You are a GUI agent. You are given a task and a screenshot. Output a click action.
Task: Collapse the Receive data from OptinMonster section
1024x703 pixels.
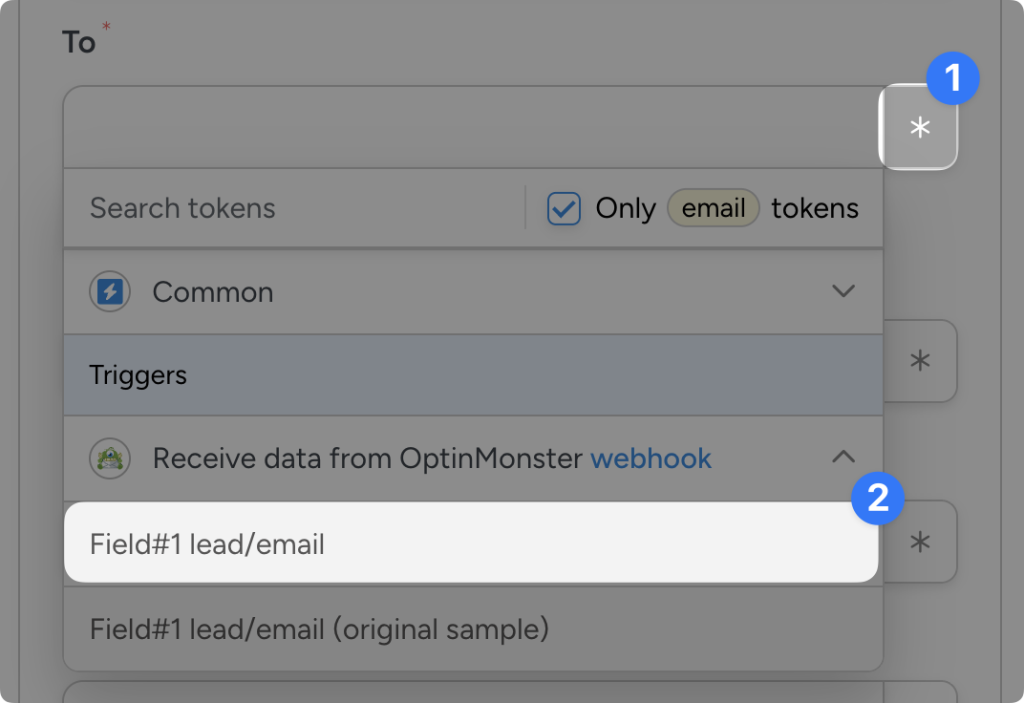pyautogui.click(x=843, y=457)
